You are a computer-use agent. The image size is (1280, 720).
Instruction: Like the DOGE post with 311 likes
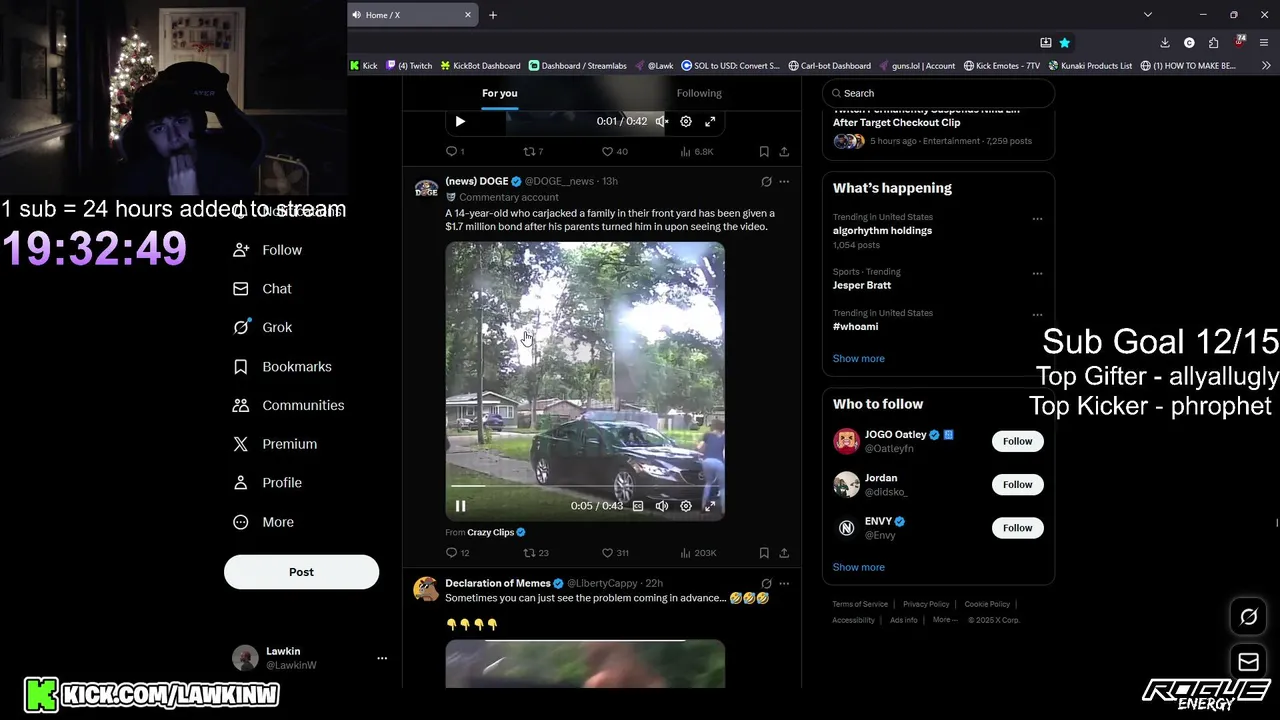615,553
